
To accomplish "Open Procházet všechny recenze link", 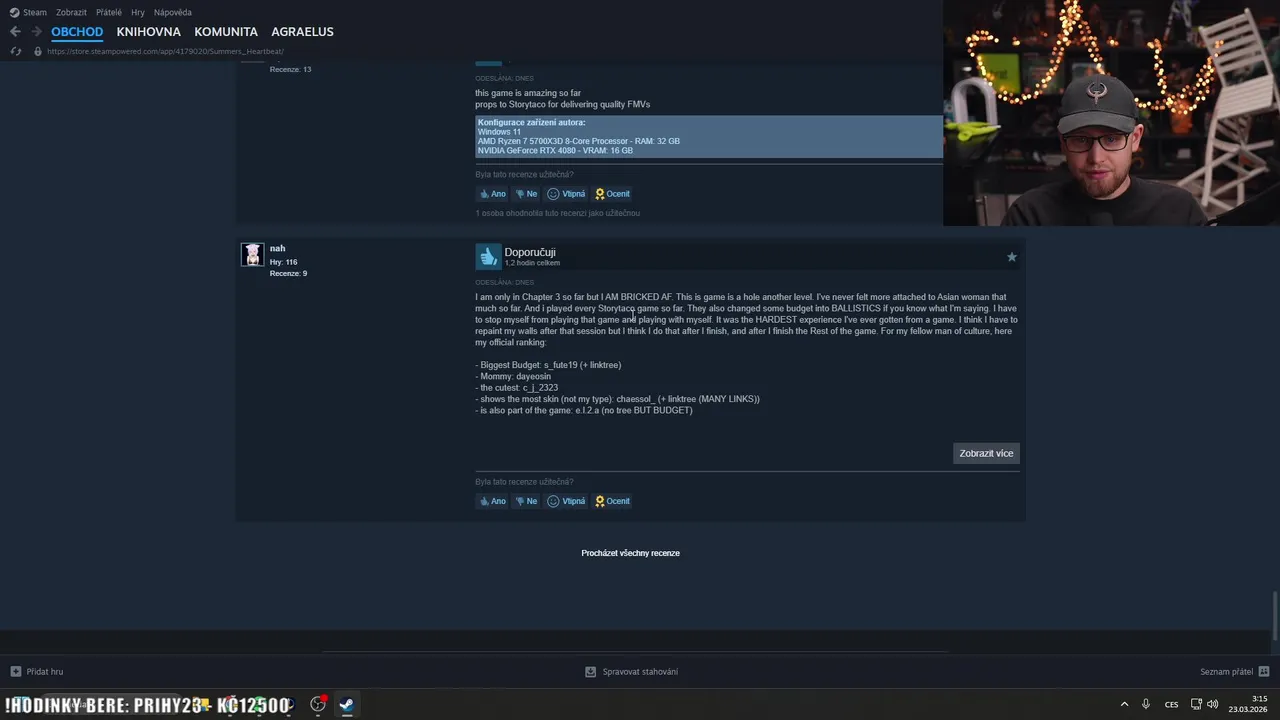I will [630, 553].
